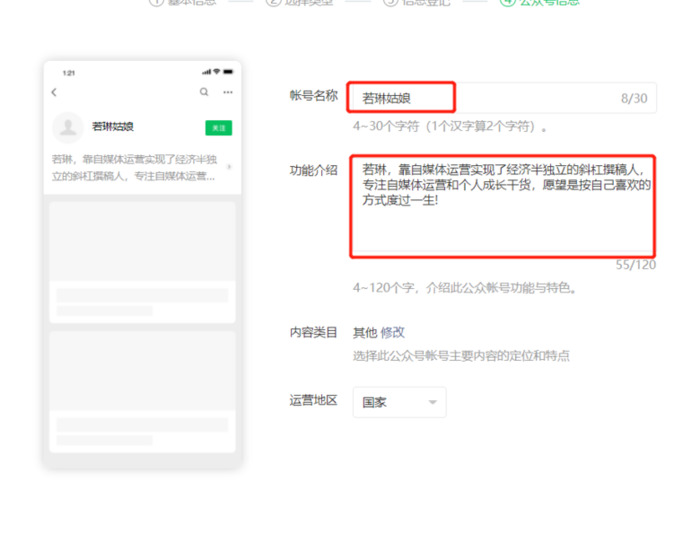
Task: Click the profile avatar in phone preview
Action: [x=68, y=127]
